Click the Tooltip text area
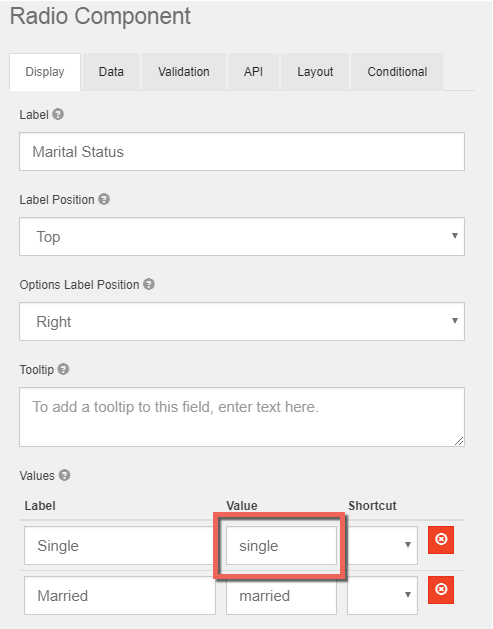493x629 pixels. 242,417
